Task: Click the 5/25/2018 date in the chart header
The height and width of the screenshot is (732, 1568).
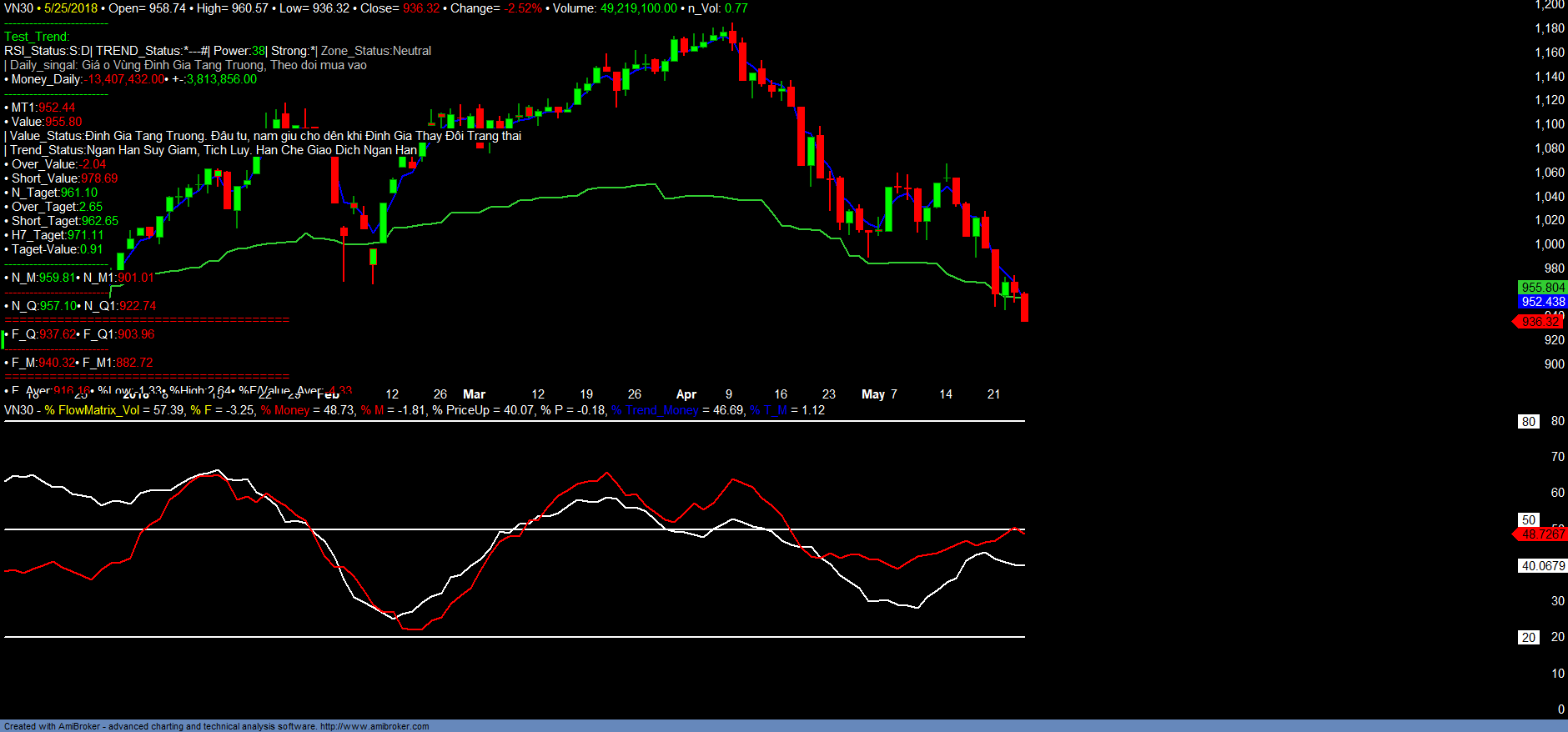Action: (70, 8)
